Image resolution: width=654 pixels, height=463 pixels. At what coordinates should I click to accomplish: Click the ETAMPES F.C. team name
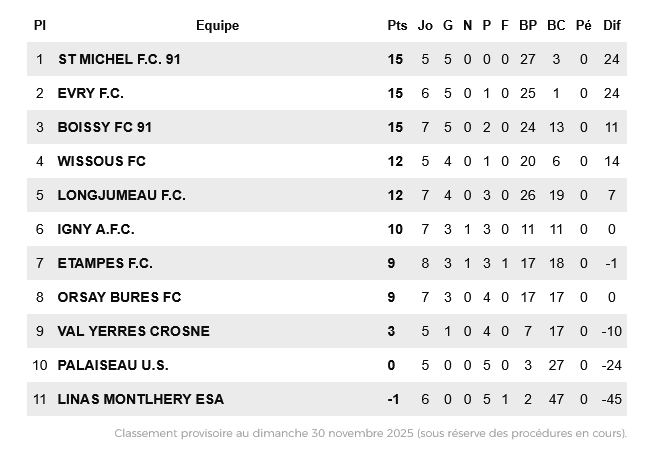point(105,263)
